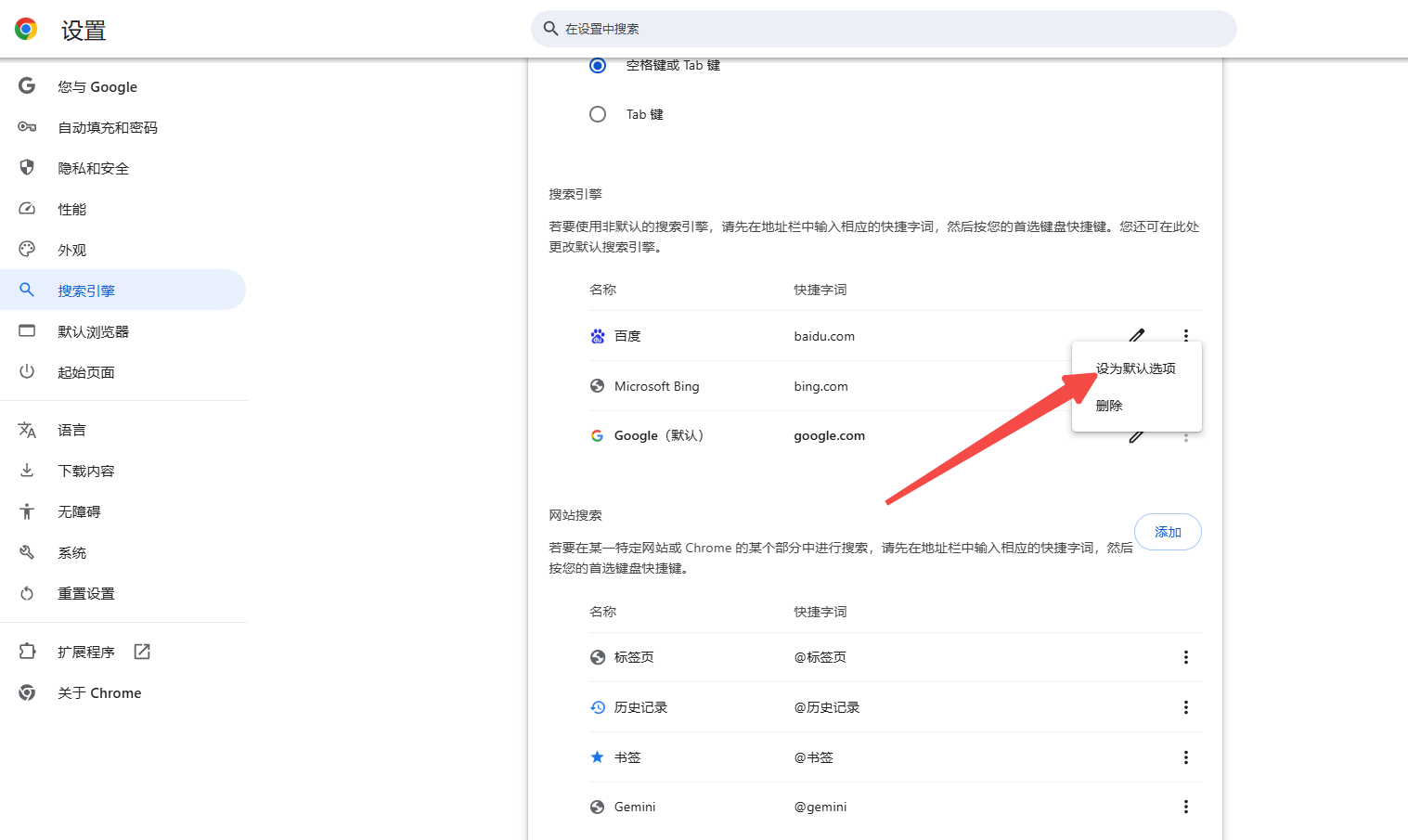This screenshot has height=840, width=1408.
Task: Open more actions menu for 百度 row
Action: tap(1185, 335)
